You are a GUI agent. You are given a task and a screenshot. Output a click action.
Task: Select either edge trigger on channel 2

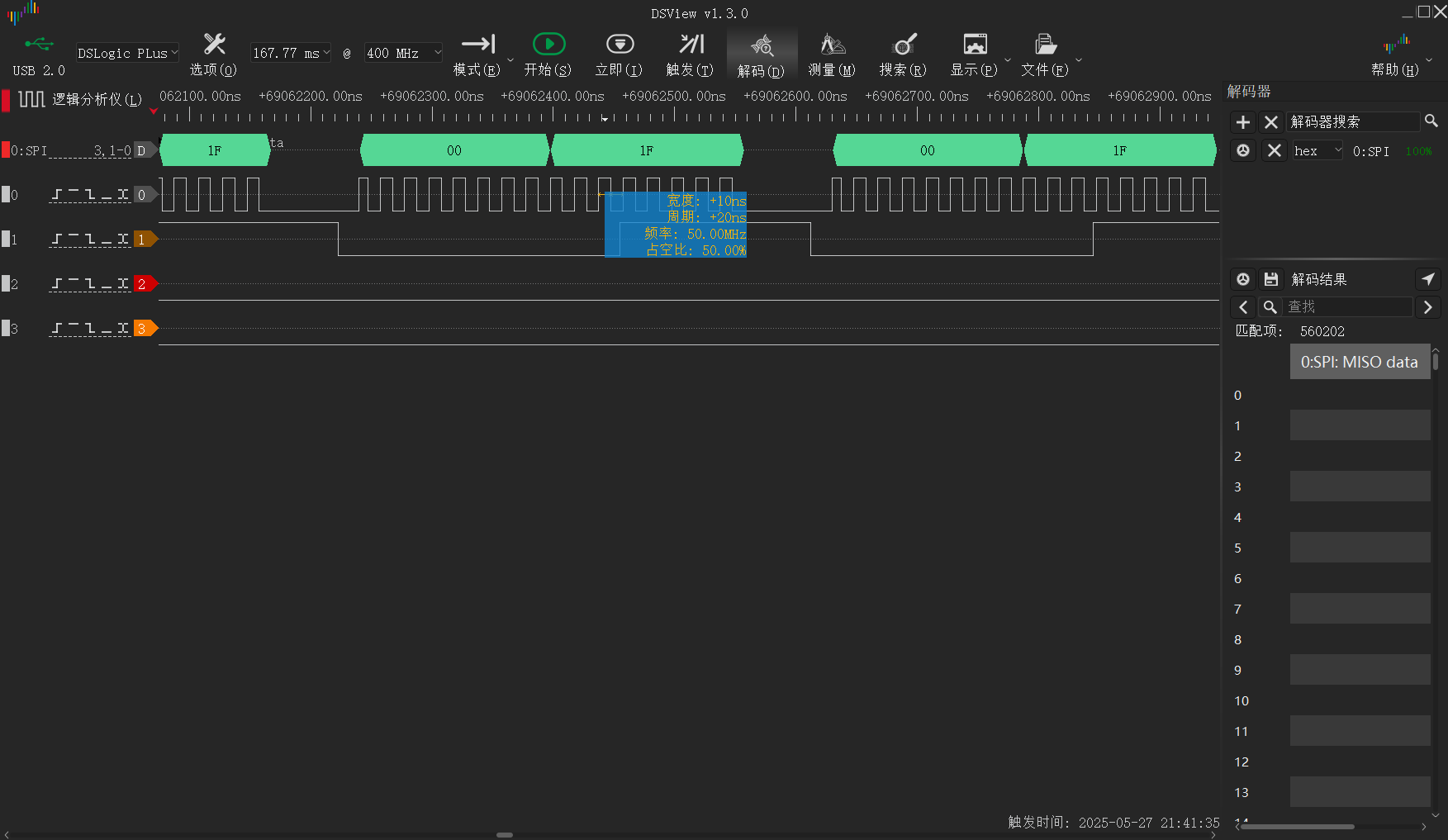(x=123, y=284)
